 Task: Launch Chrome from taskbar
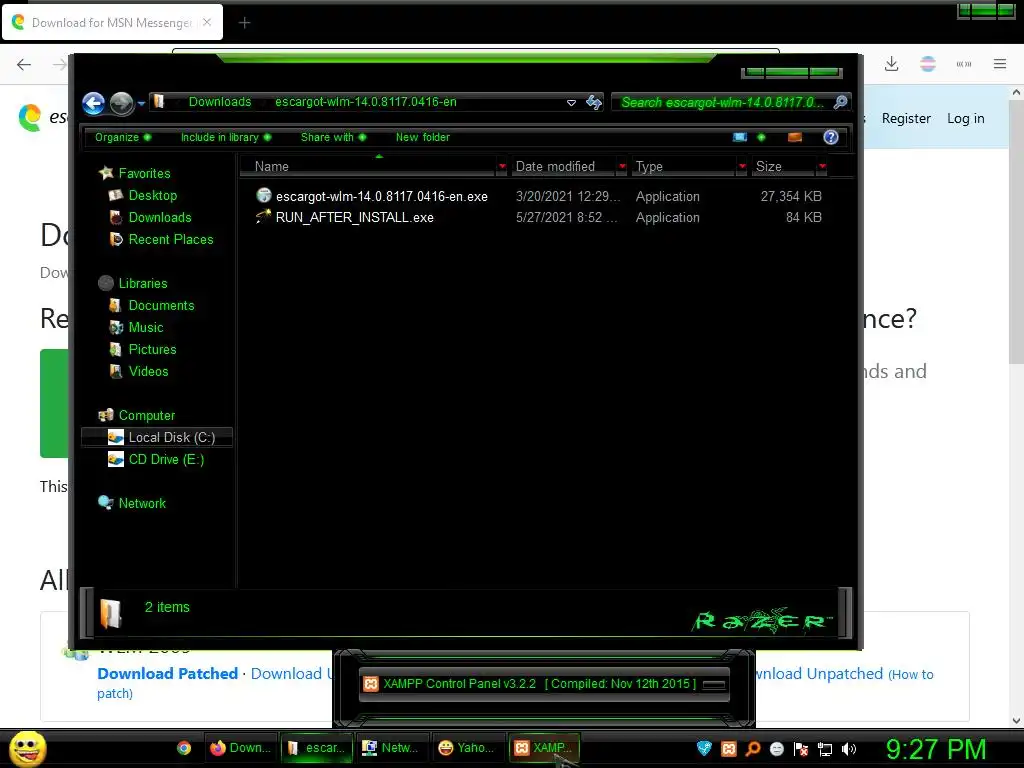click(x=184, y=748)
